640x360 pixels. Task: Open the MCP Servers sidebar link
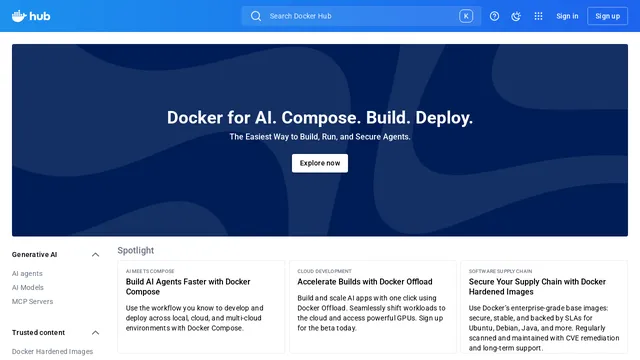point(32,301)
